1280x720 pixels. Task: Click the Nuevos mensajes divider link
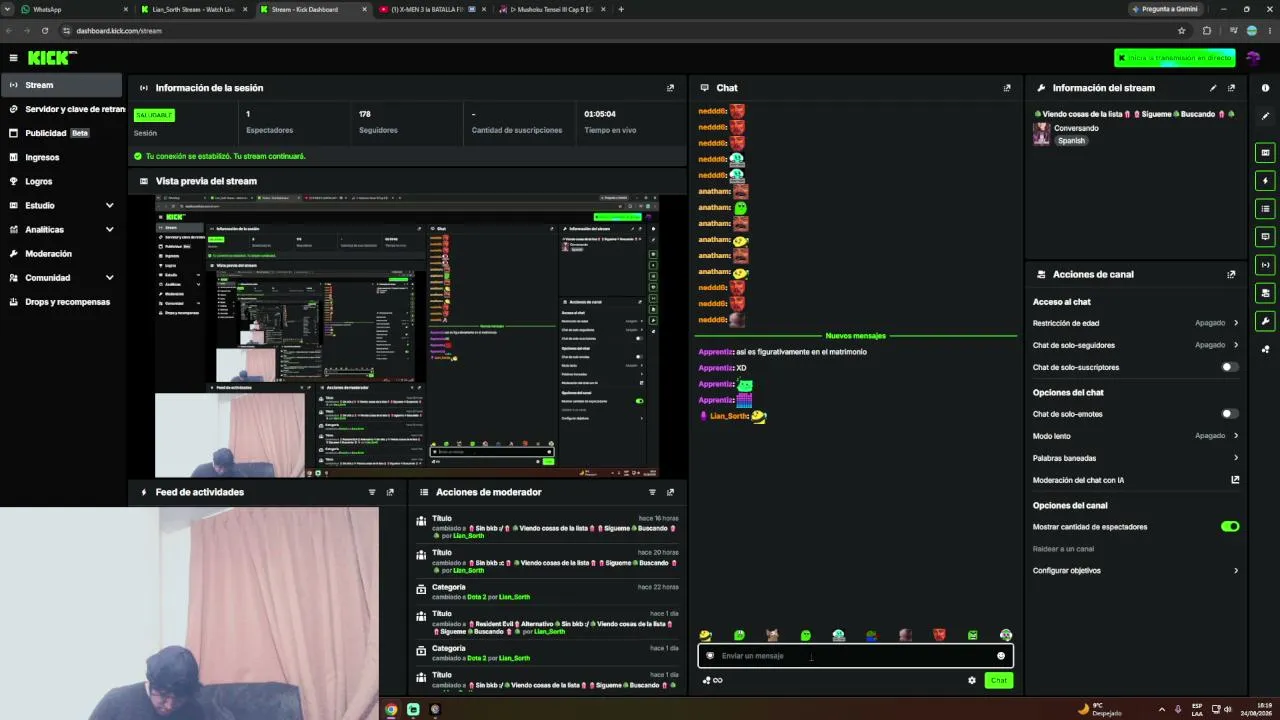pos(855,336)
